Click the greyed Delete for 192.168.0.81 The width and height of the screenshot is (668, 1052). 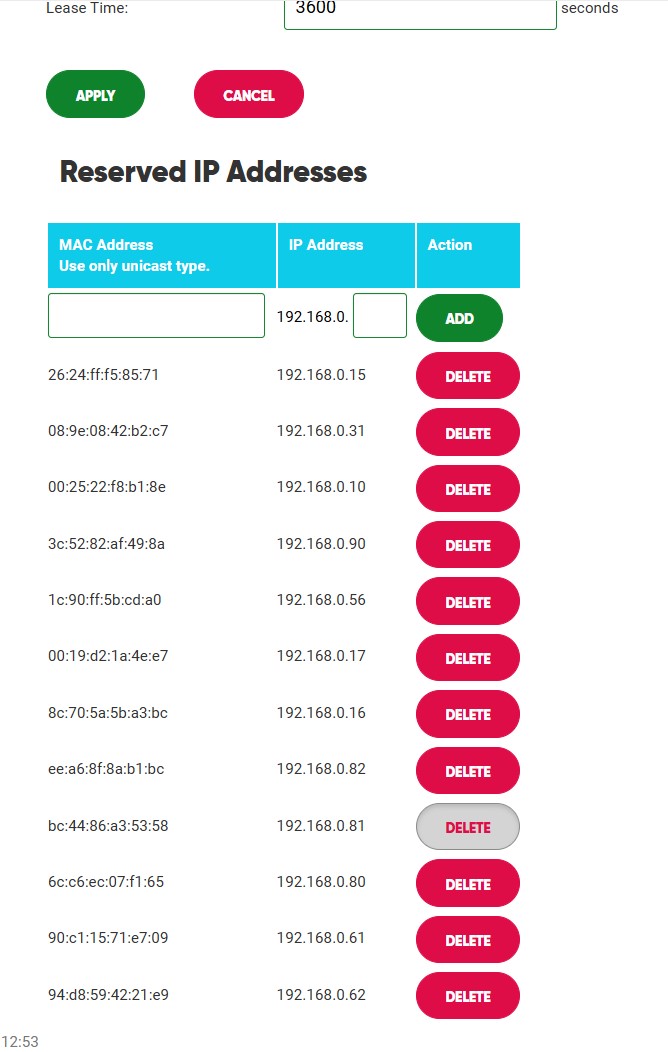pos(467,827)
